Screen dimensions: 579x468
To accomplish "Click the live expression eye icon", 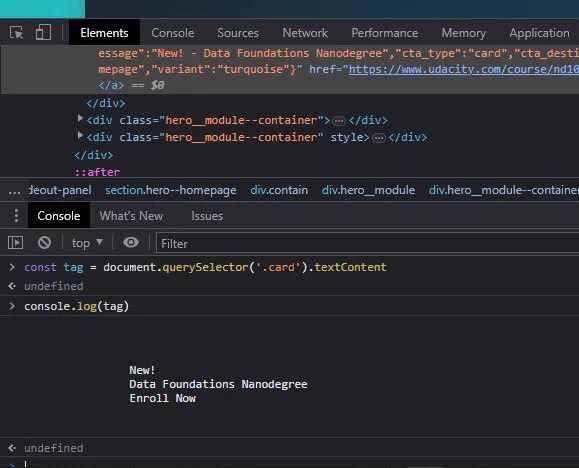I will [131, 243].
